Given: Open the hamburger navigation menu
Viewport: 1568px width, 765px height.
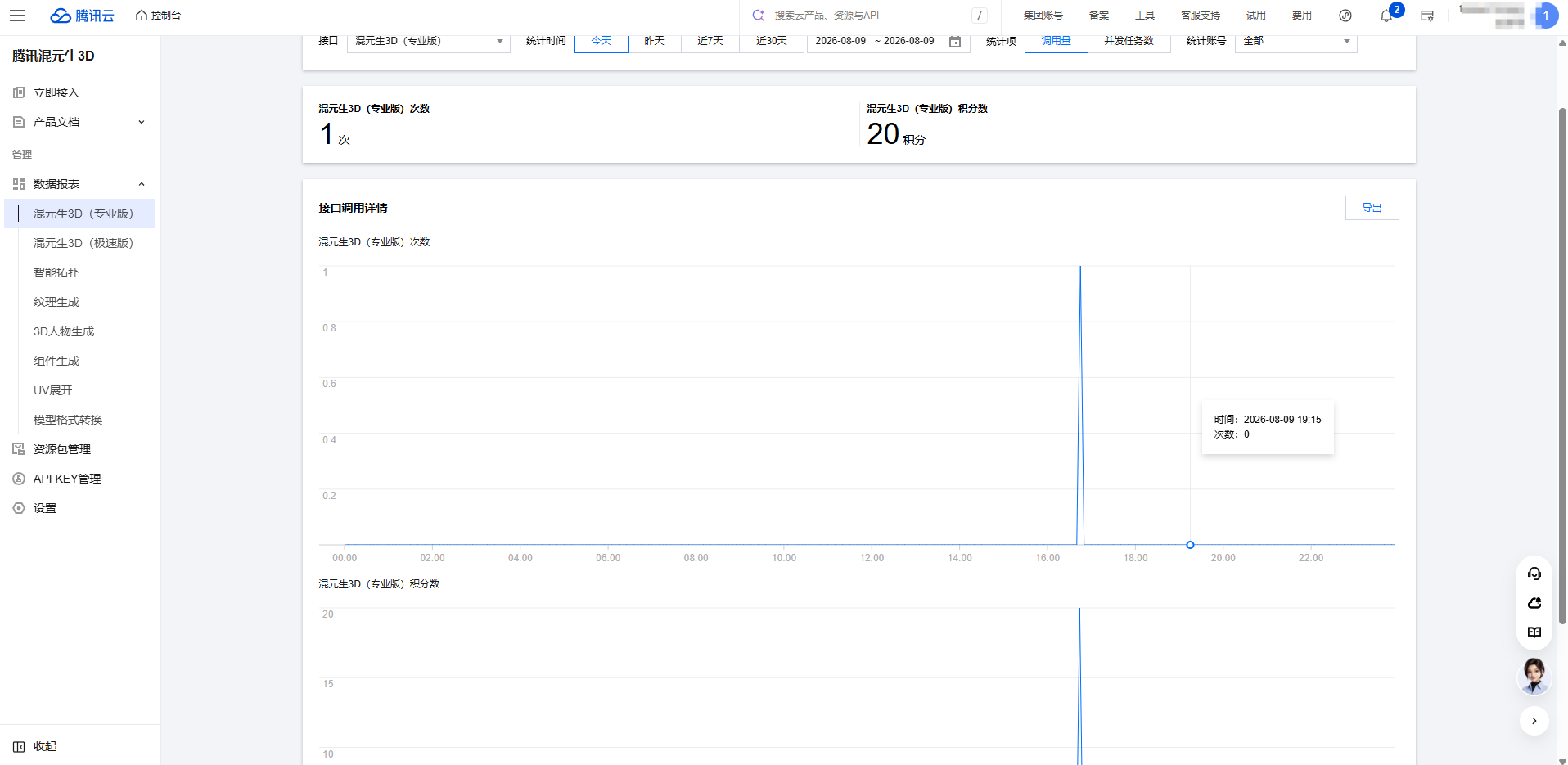Looking at the screenshot, I should [x=17, y=16].
